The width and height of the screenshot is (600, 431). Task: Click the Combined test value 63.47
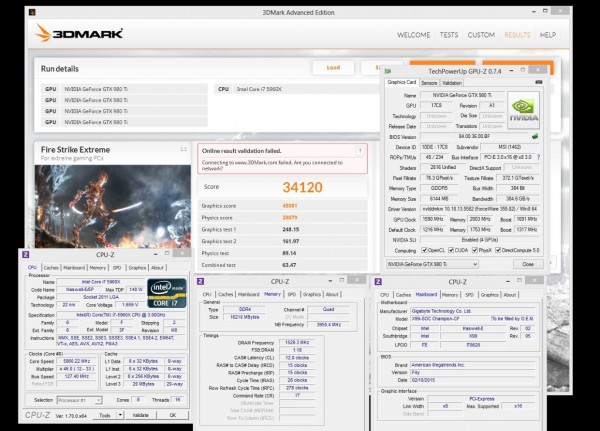289,265
